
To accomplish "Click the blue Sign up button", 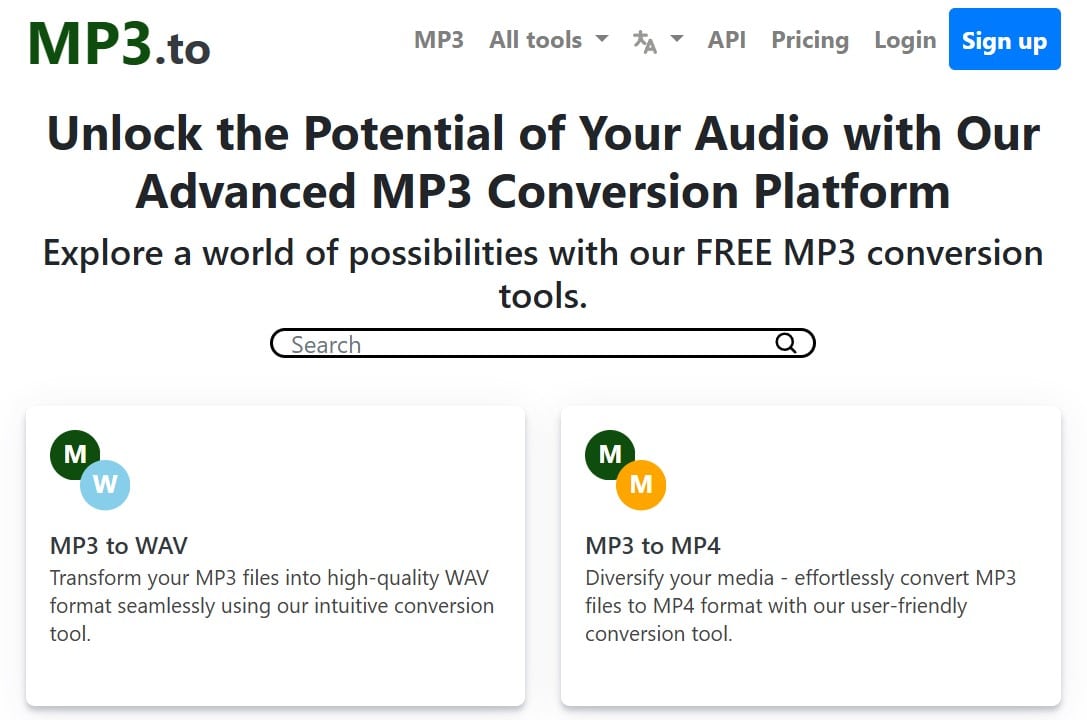I will [x=1005, y=39].
